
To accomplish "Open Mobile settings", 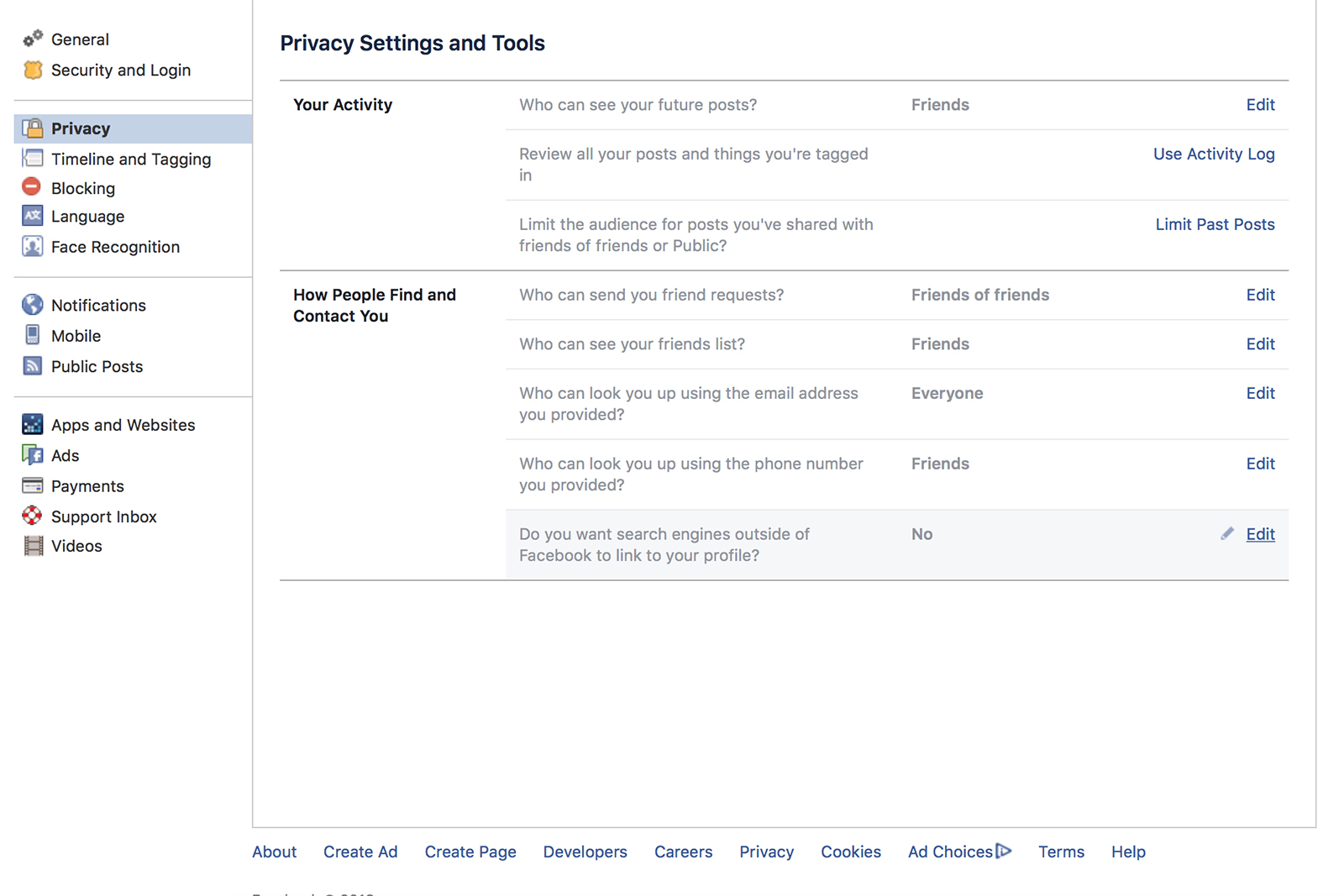I will [76, 336].
